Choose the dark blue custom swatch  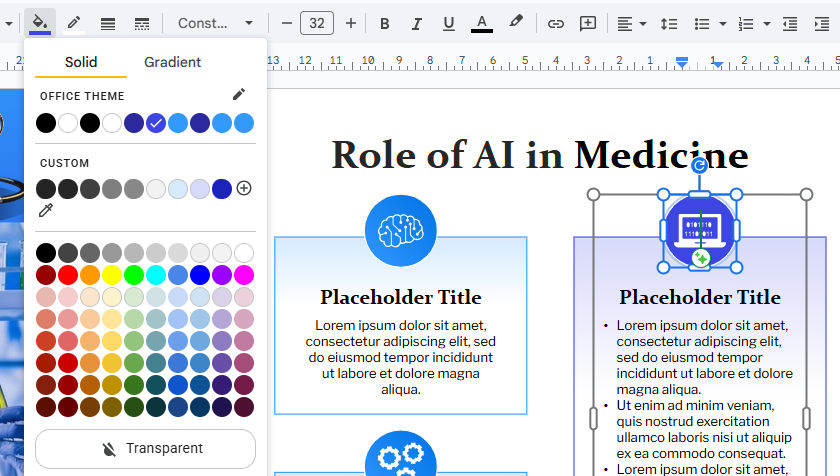[222, 188]
